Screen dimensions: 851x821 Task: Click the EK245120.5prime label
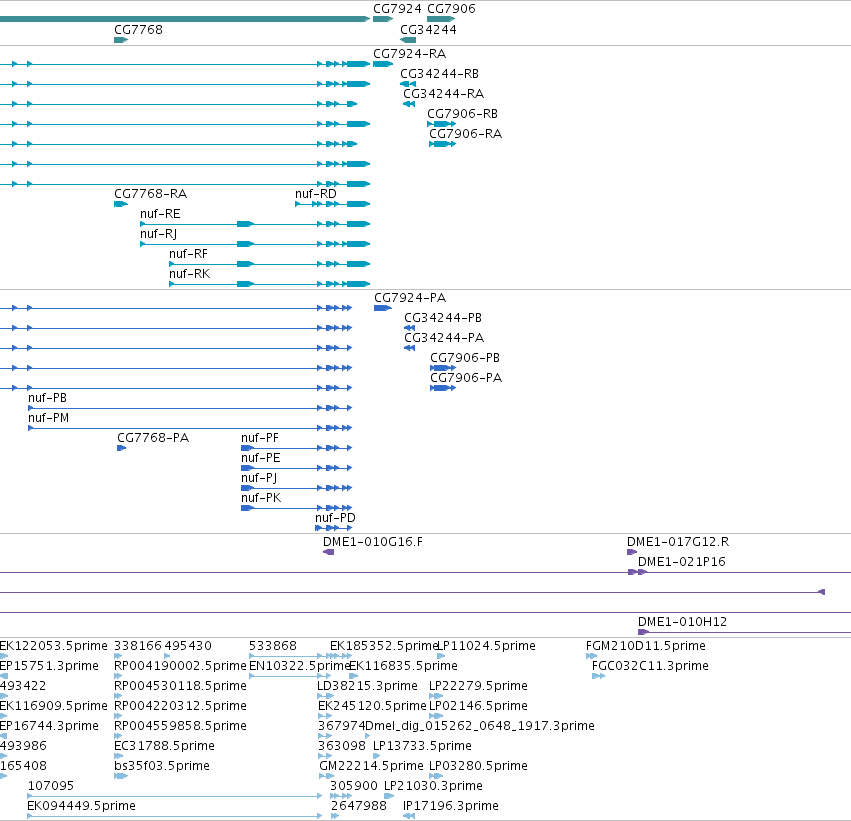(x=372, y=706)
